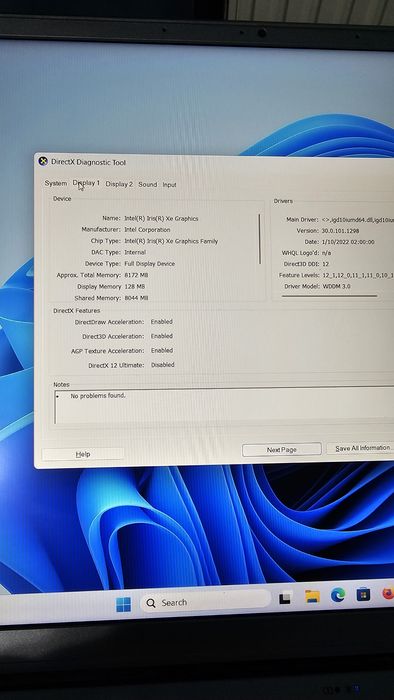Click the '8044 MB' shared memory value
This screenshot has width=394, height=700.
click(x=137, y=298)
